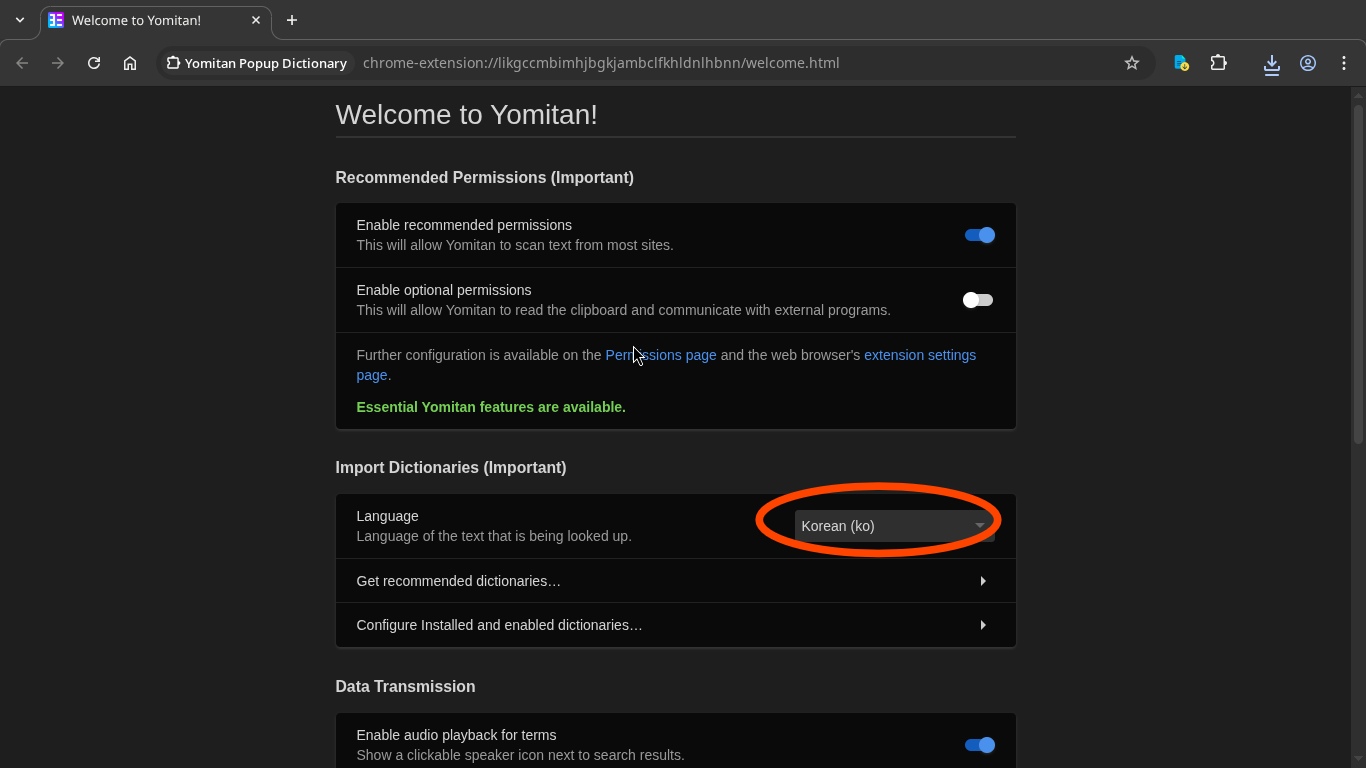This screenshot has height=768, width=1366.
Task: Open the Chrome three-dot menu
Action: point(1344,63)
